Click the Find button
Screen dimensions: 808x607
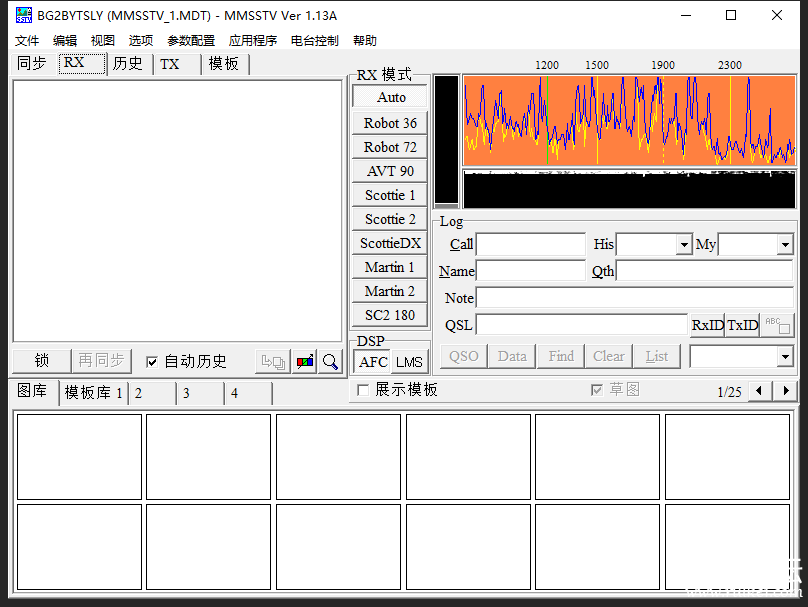(x=561, y=356)
